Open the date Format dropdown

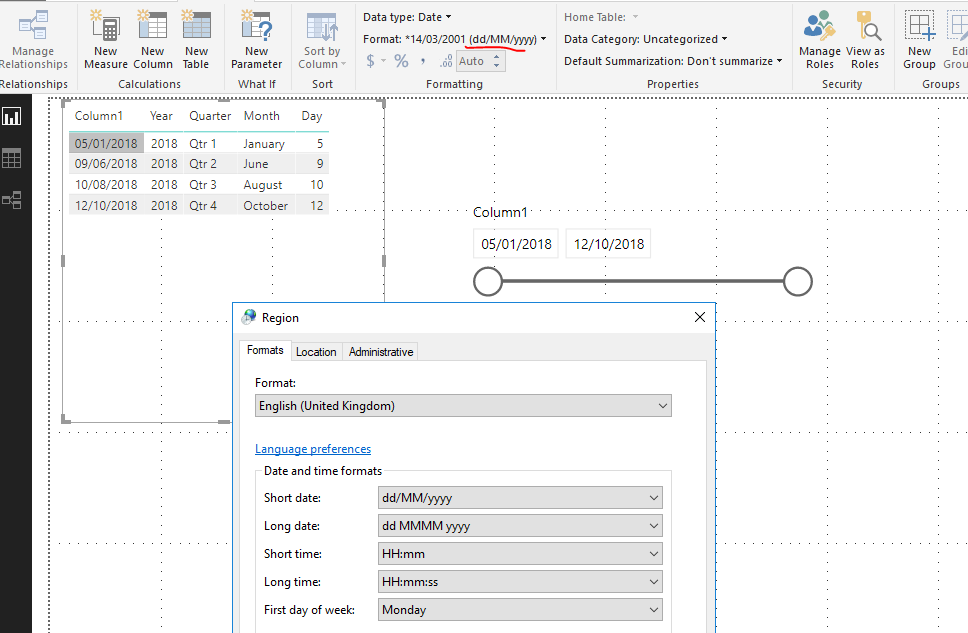coord(454,39)
